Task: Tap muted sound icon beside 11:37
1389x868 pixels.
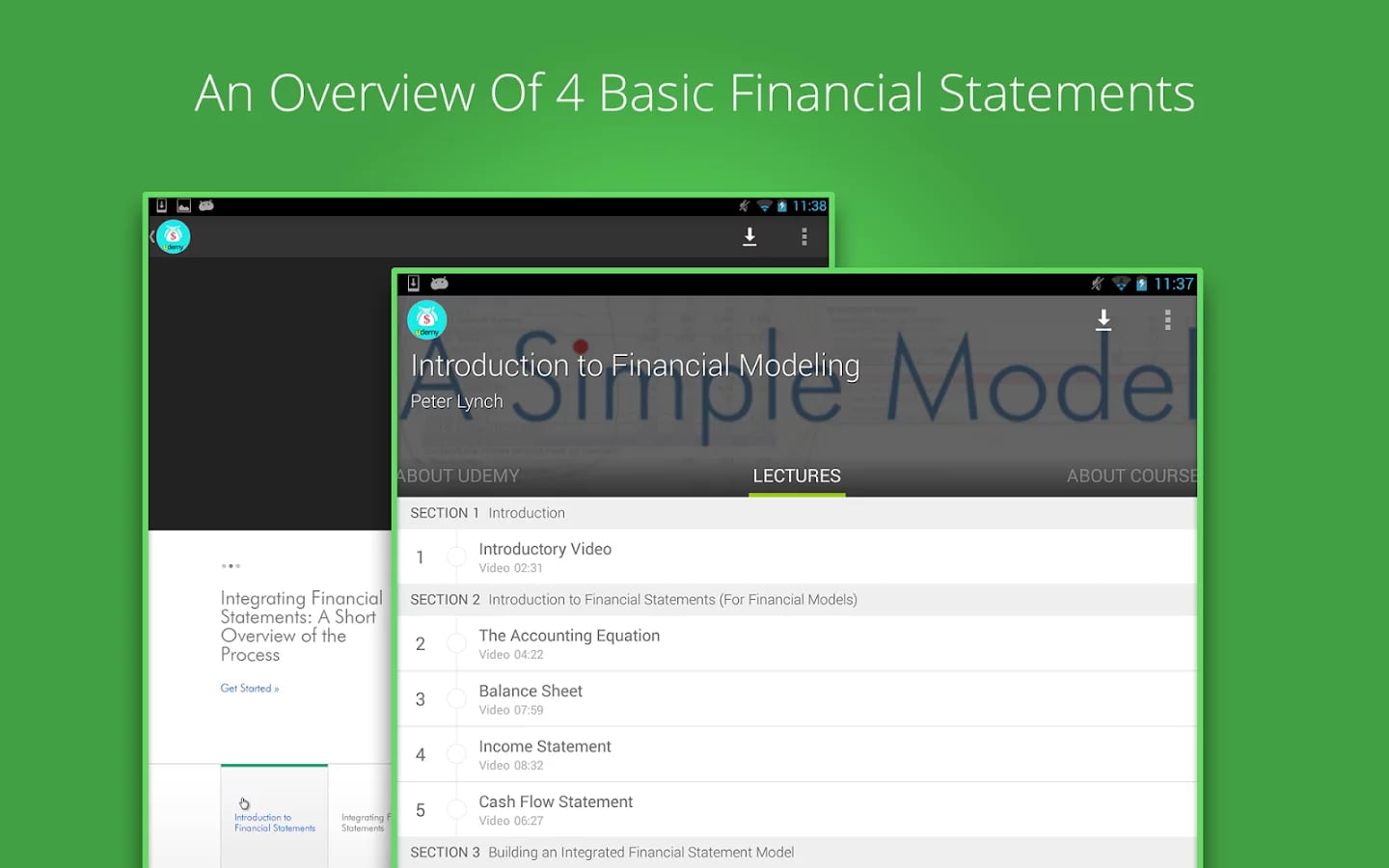Action: [x=1097, y=284]
